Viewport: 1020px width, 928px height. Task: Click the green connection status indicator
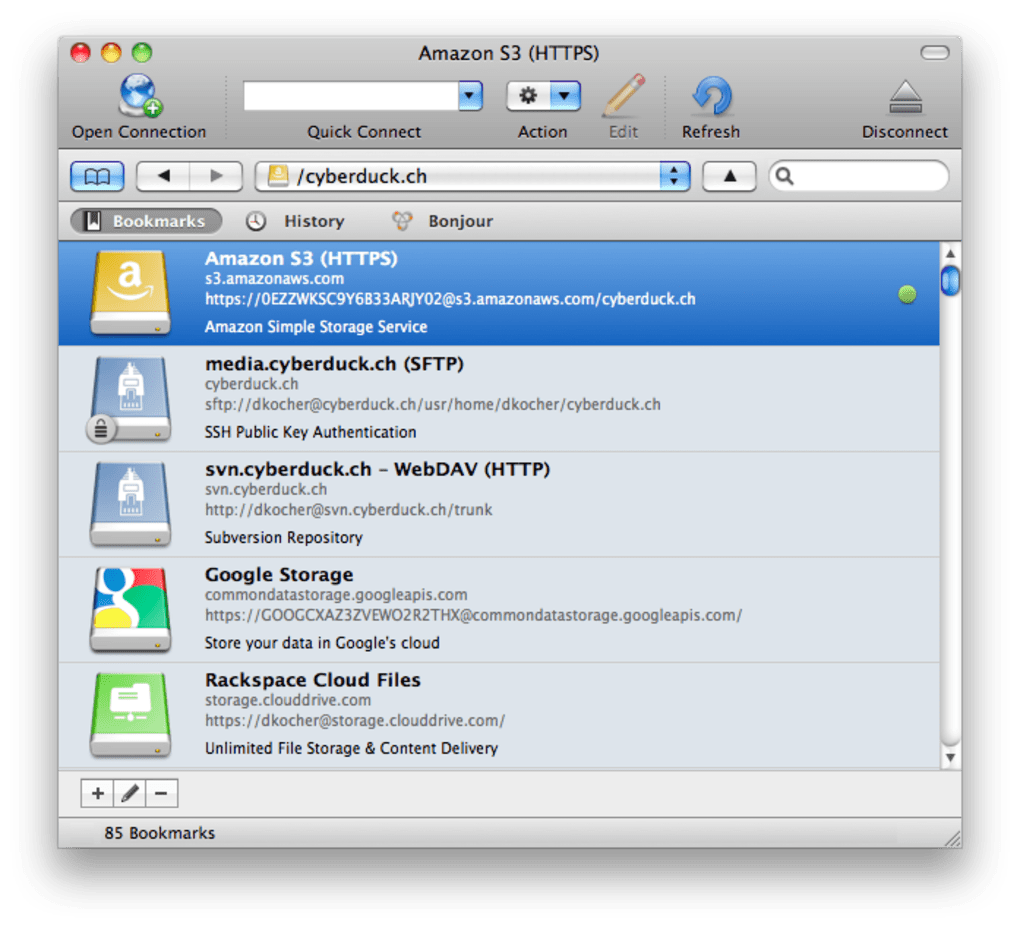[908, 294]
